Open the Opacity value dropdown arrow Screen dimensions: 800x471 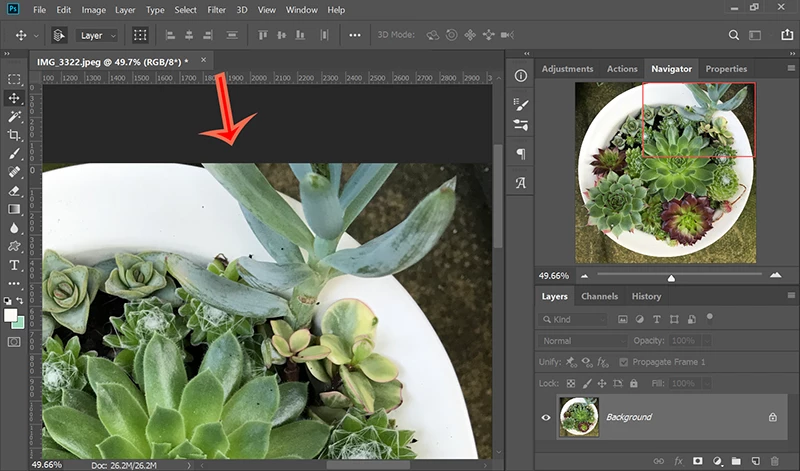(x=707, y=340)
